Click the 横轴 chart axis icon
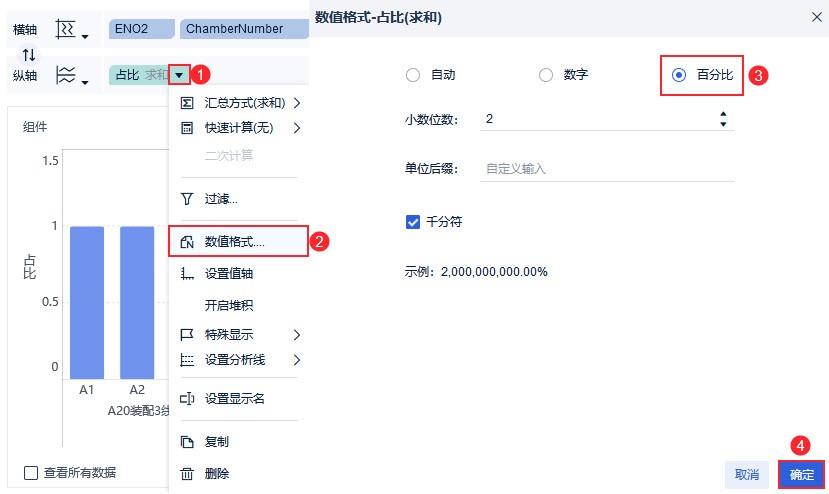829x494 pixels. tap(67, 29)
